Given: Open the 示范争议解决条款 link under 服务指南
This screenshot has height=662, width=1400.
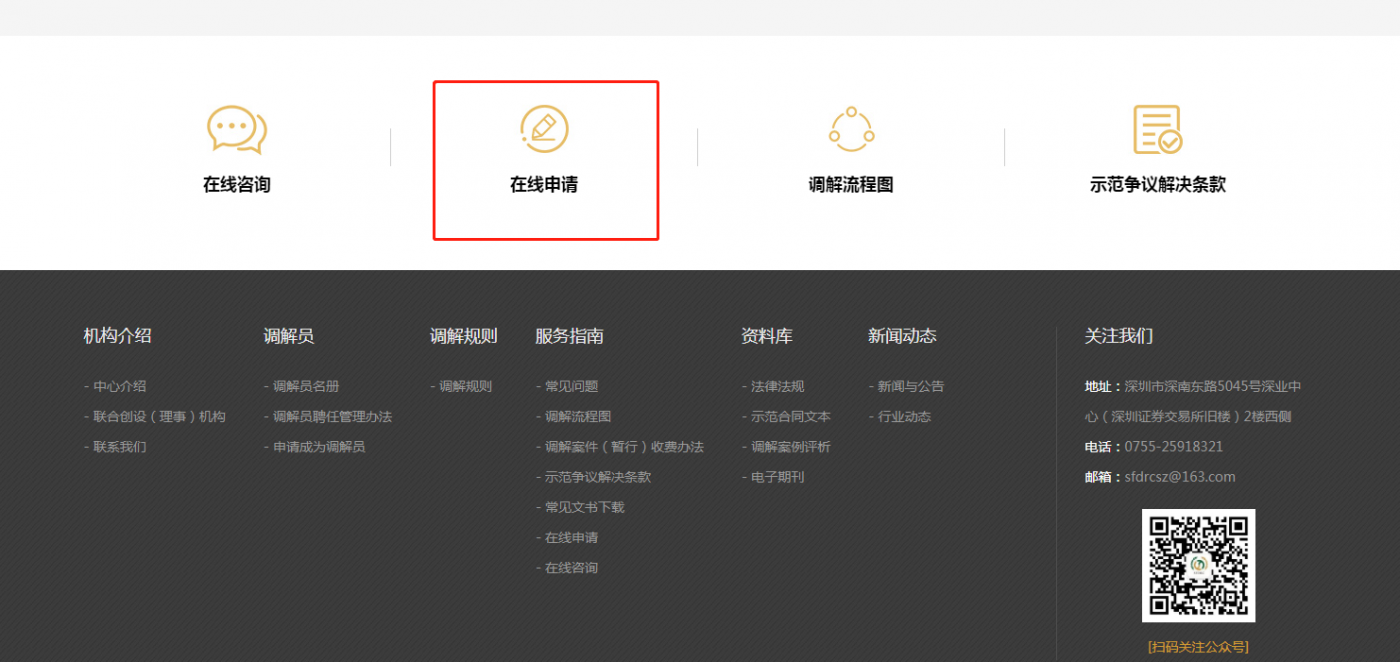Looking at the screenshot, I should 593,477.
